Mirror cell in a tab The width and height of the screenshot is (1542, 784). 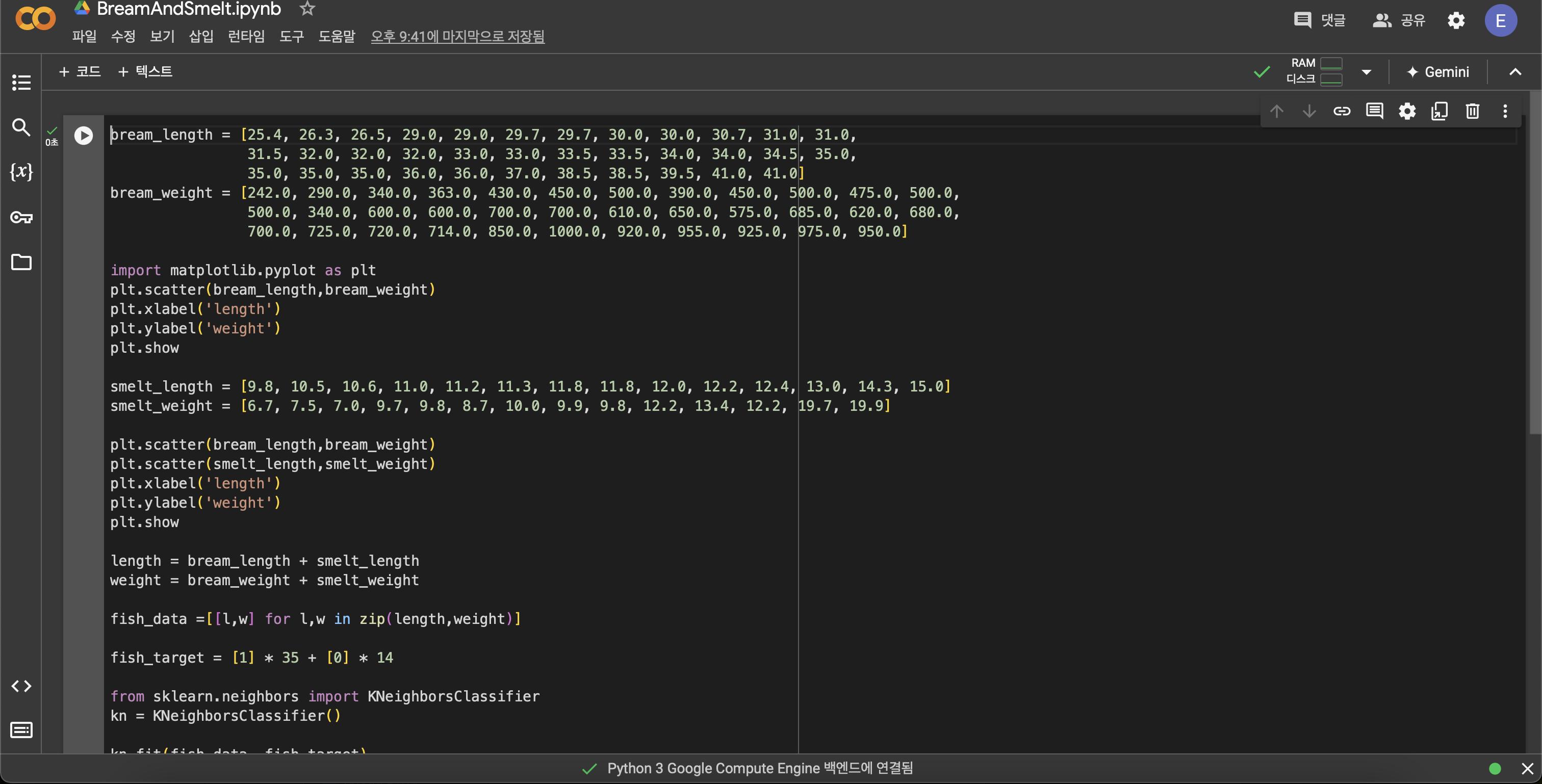(x=1439, y=111)
